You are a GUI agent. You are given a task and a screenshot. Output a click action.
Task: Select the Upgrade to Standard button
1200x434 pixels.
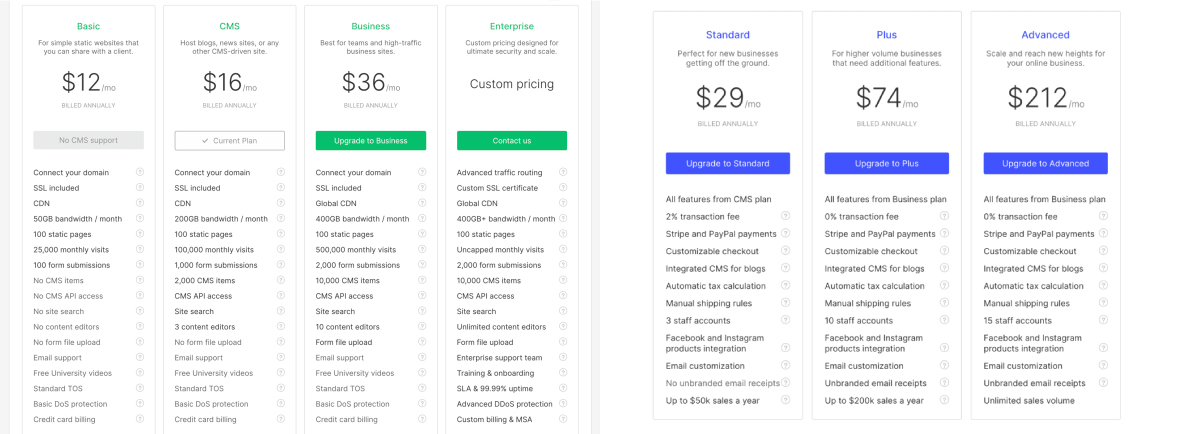[728, 163]
